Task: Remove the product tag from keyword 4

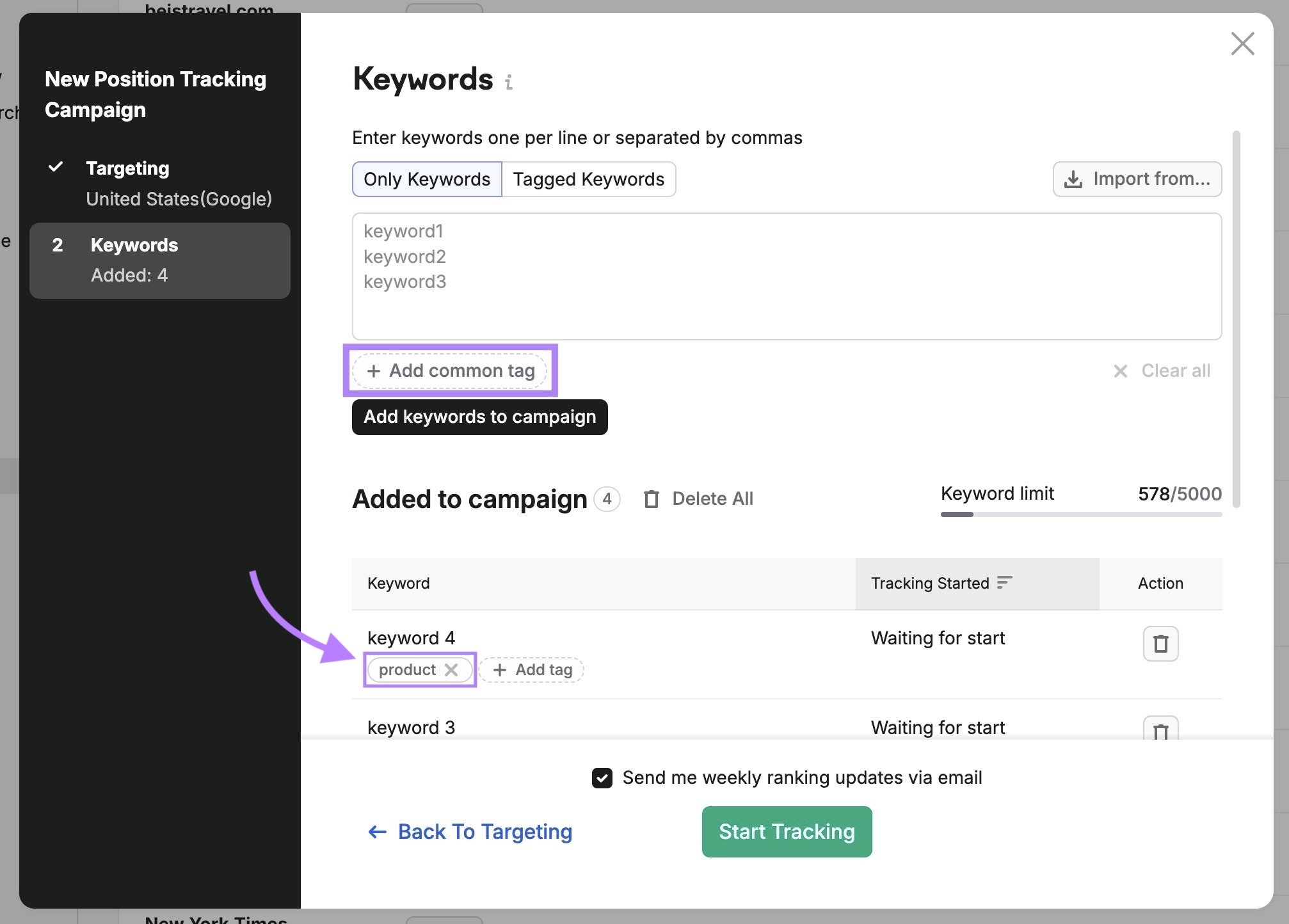Action: [451, 670]
